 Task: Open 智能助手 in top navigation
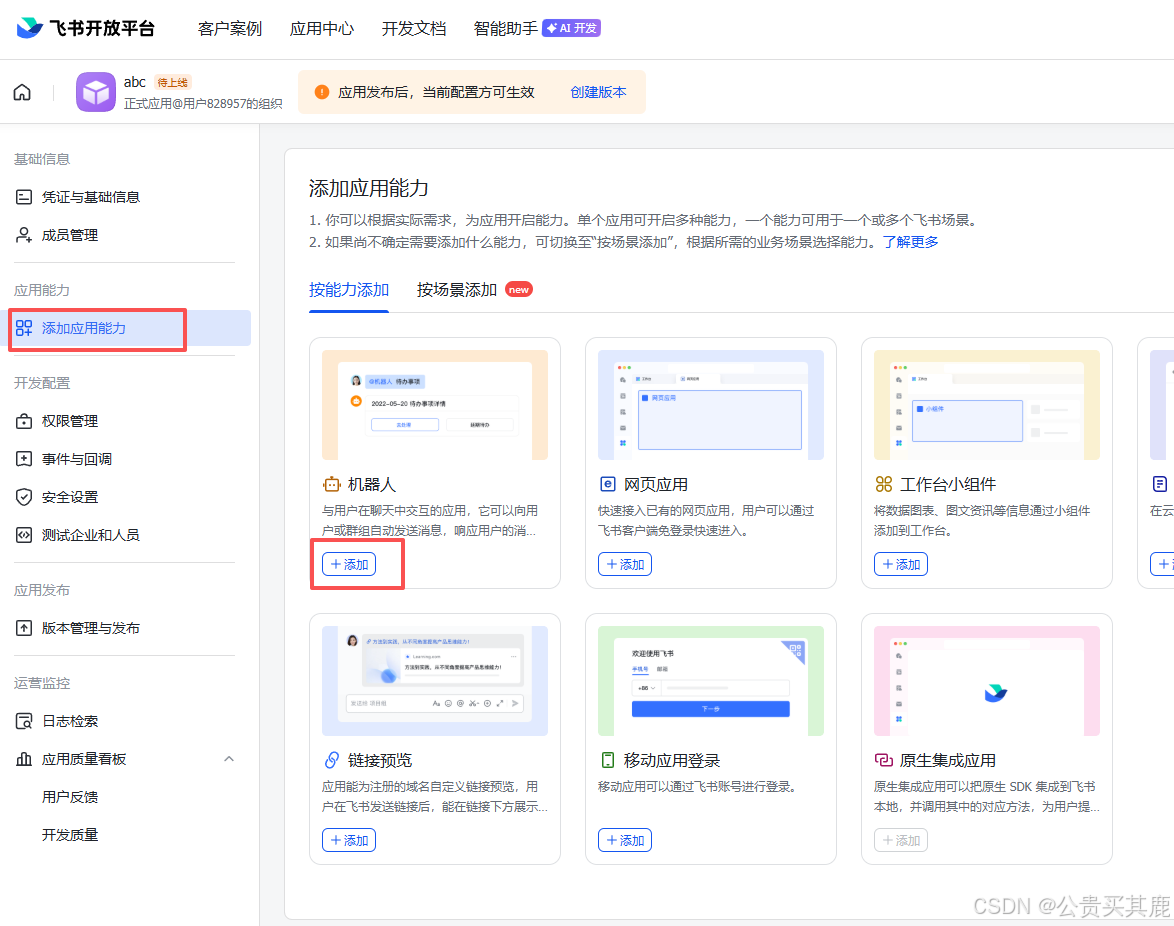click(505, 28)
